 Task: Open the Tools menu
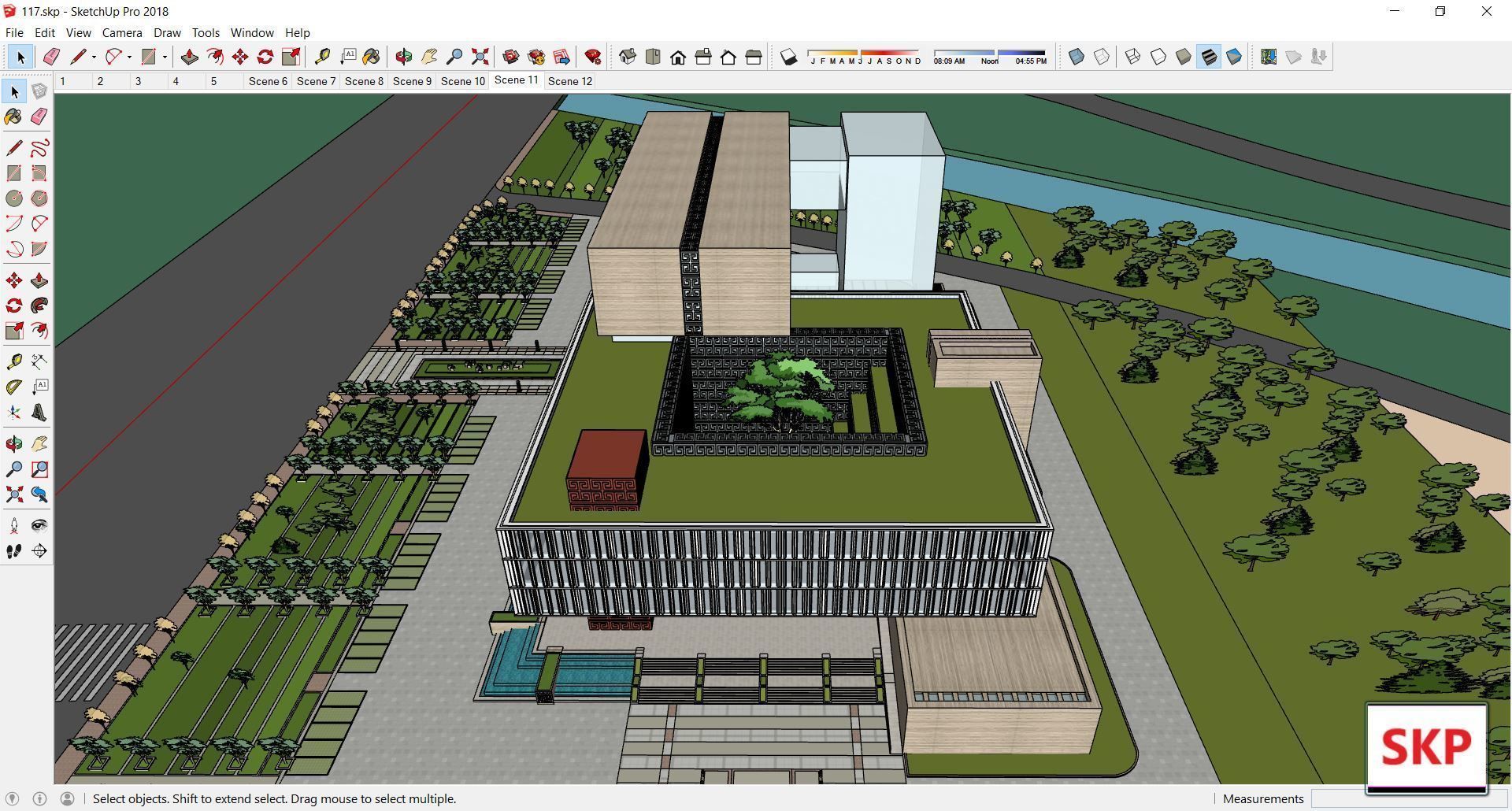[206, 32]
